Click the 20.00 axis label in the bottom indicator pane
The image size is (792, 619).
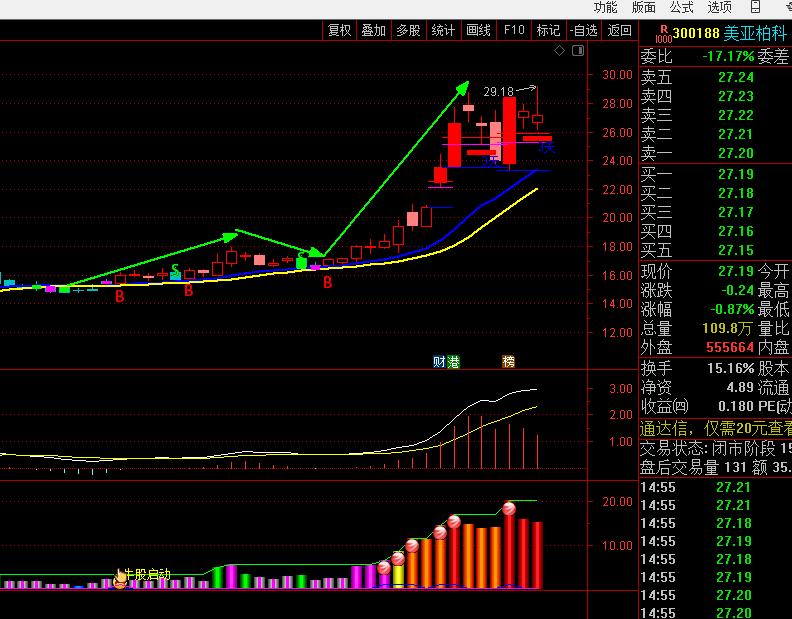tap(617, 502)
